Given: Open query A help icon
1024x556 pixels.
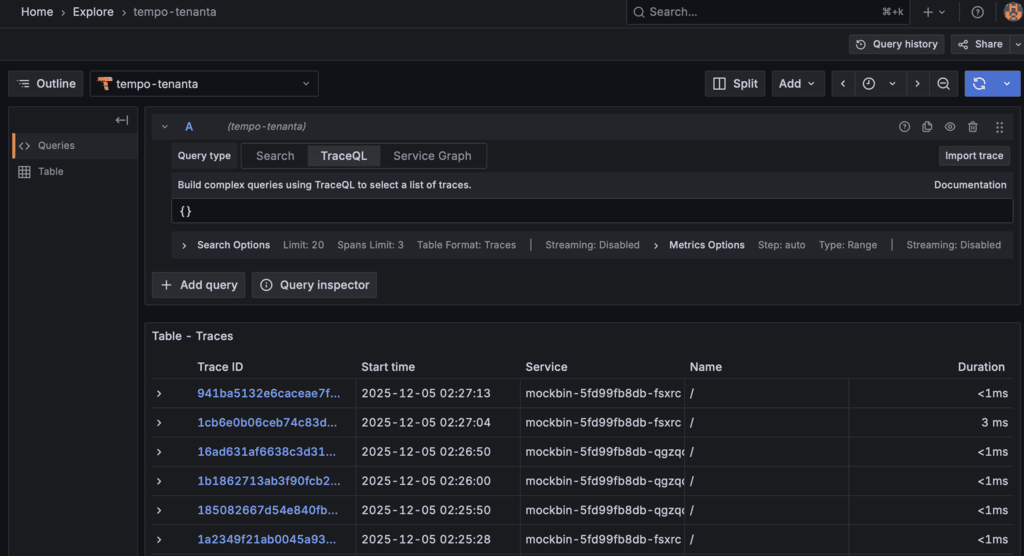Looking at the screenshot, I should tap(904, 127).
